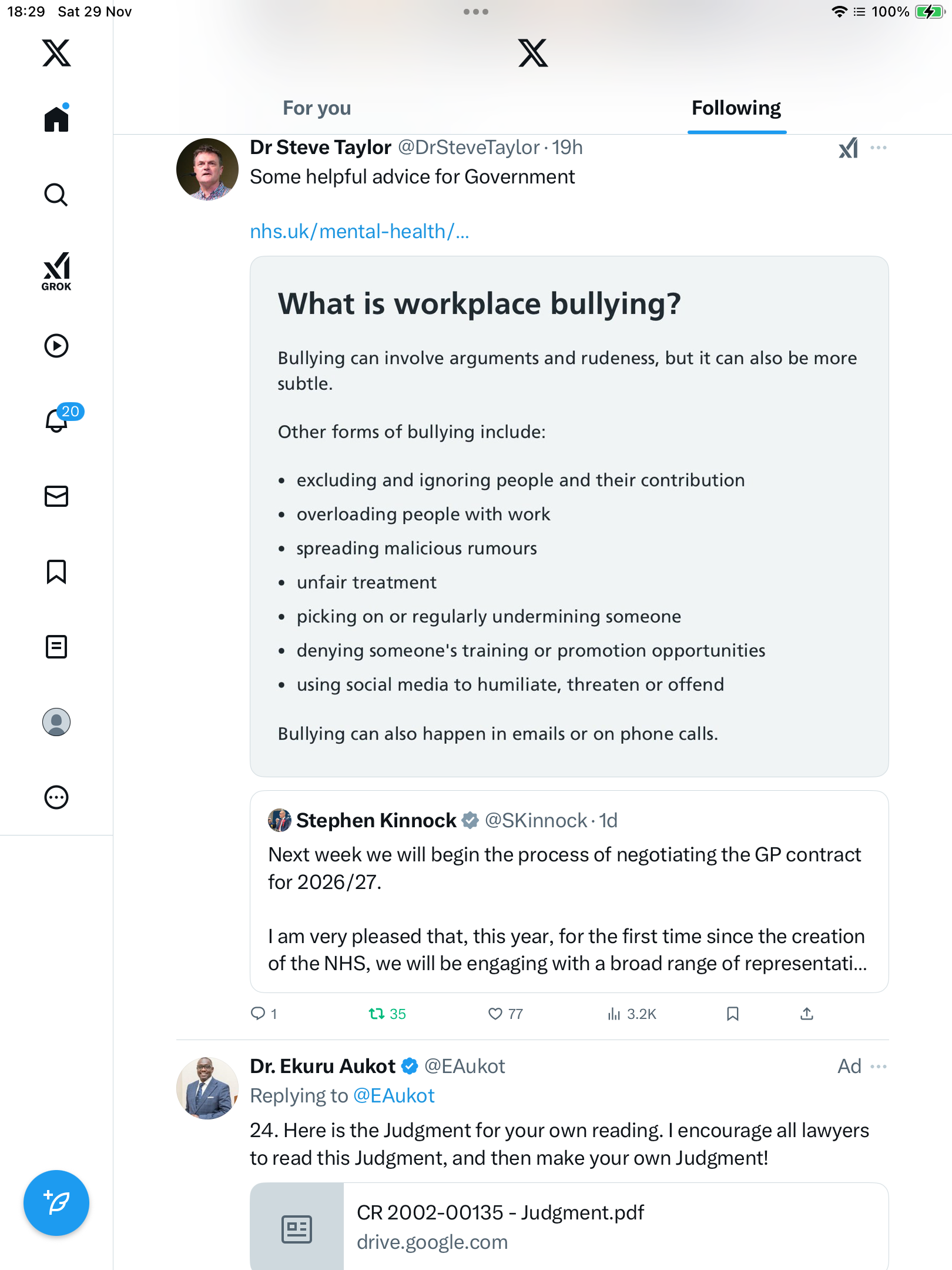Open the CR 2002-00135 Judgment.pdf card
Viewport: 952px width, 1270px height.
click(569, 1226)
